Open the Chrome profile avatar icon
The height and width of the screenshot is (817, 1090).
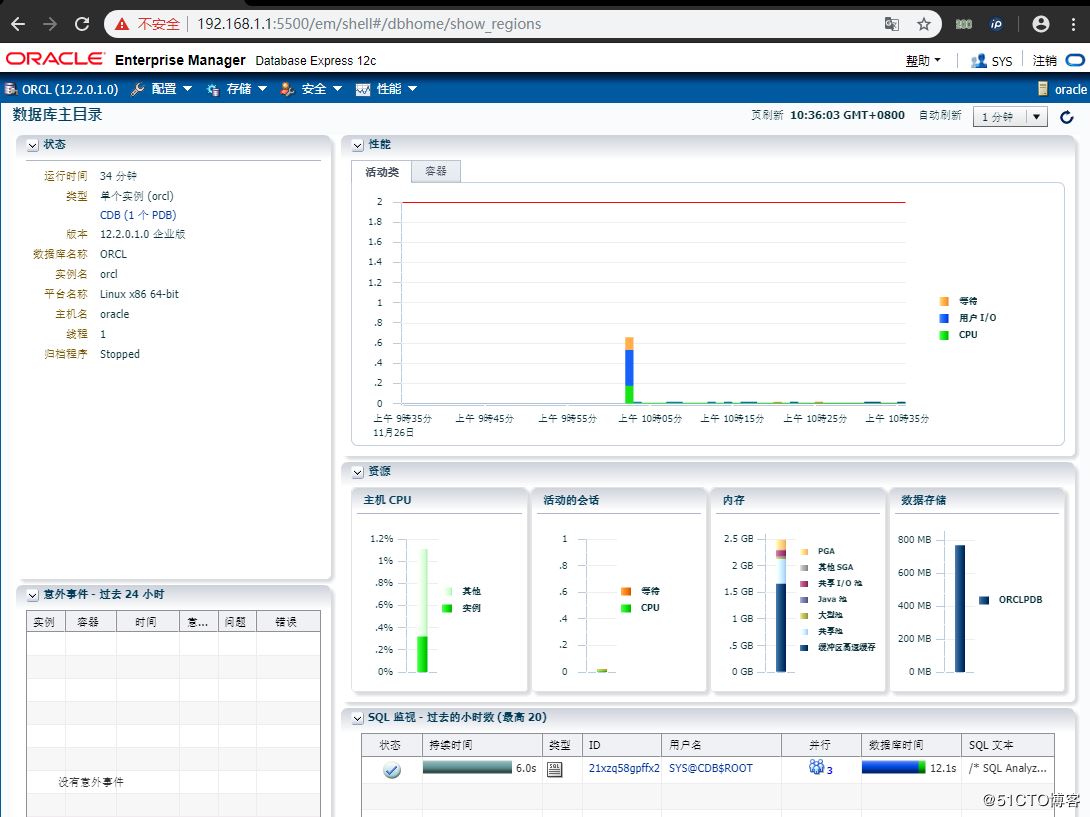(x=1040, y=24)
